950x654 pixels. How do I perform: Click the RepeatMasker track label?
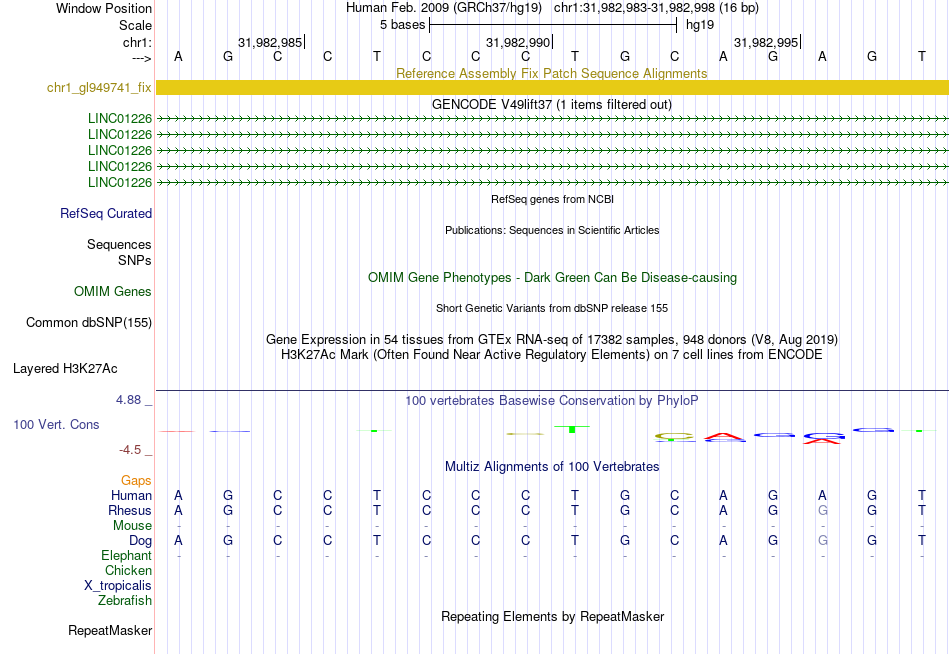click(x=110, y=630)
